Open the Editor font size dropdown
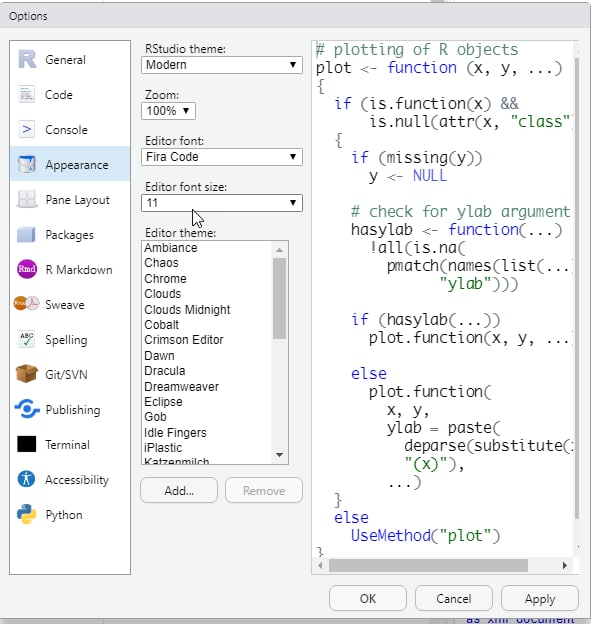 point(222,203)
